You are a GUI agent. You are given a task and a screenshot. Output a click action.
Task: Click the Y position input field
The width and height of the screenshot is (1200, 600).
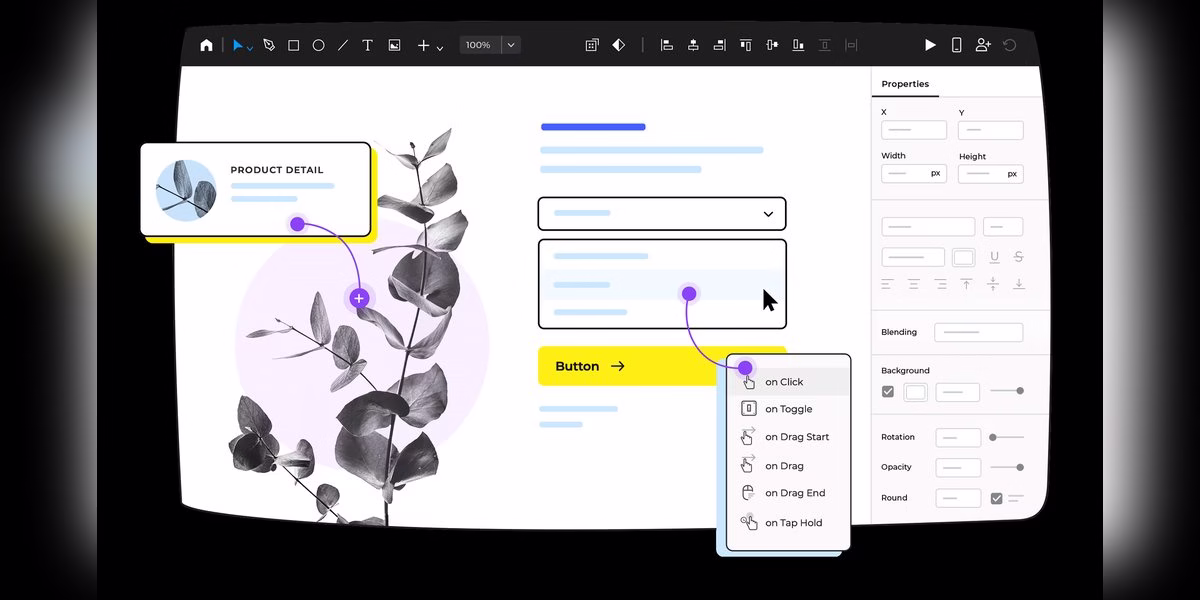(x=991, y=130)
